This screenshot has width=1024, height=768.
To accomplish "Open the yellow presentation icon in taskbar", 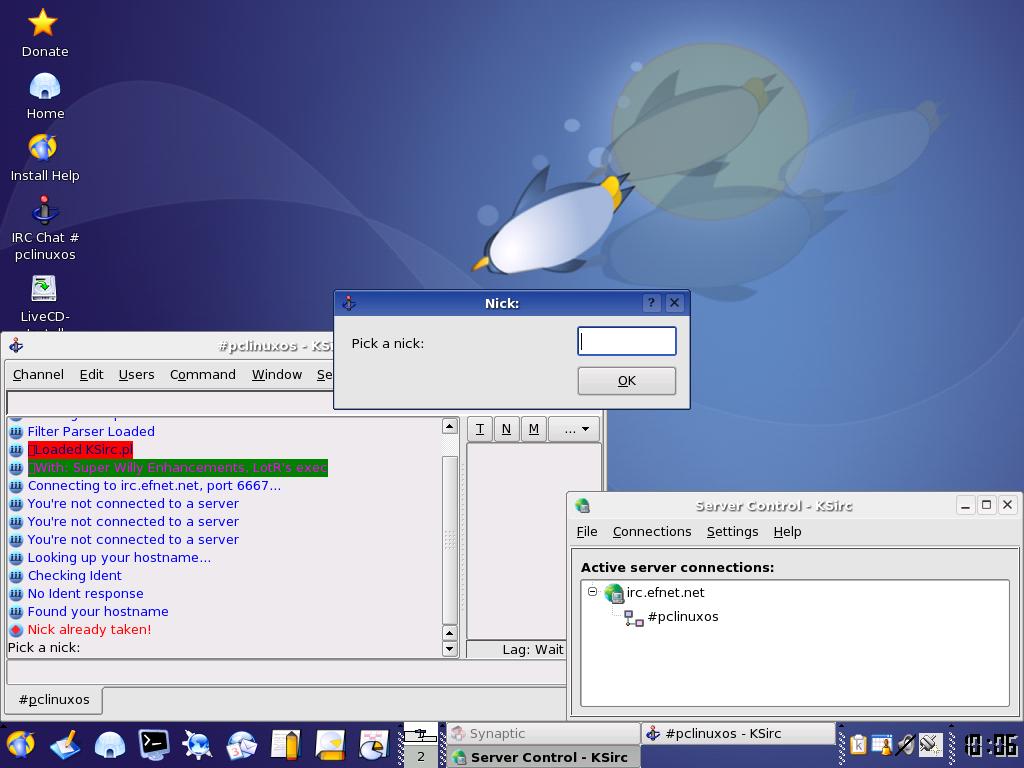I will click(330, 744).
